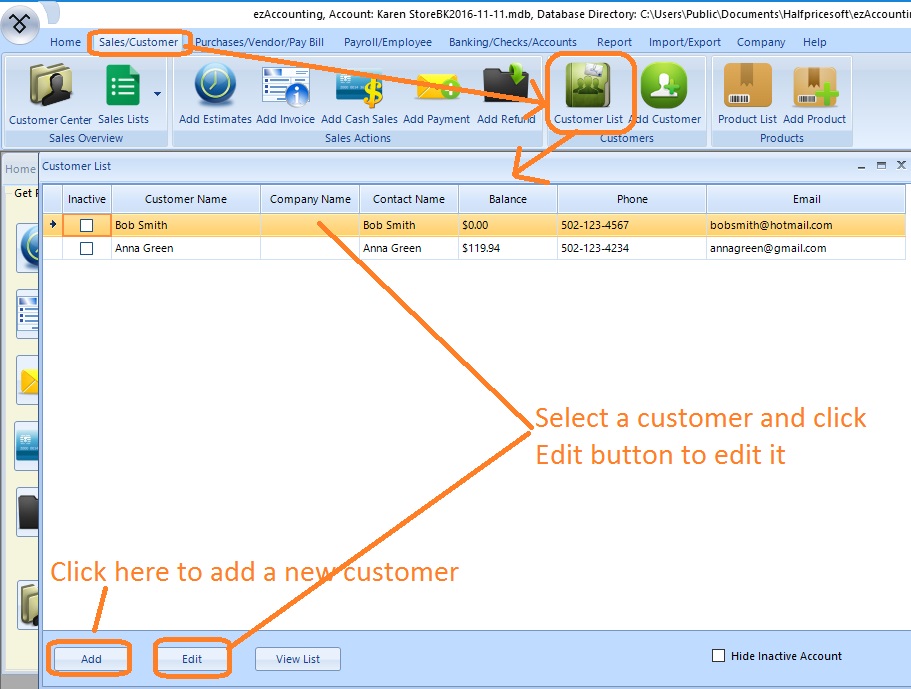Open the Product List icon
Image resolution: width=911 pixels, height=689 pixels.
coord(747,87)
